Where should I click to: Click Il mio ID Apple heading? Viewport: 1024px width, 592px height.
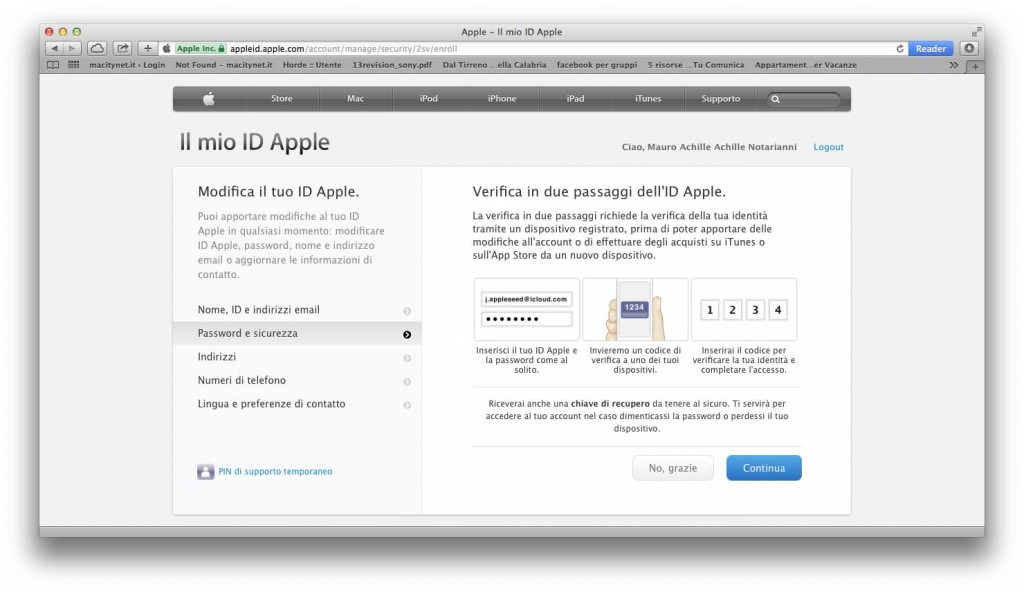[255, 142]
